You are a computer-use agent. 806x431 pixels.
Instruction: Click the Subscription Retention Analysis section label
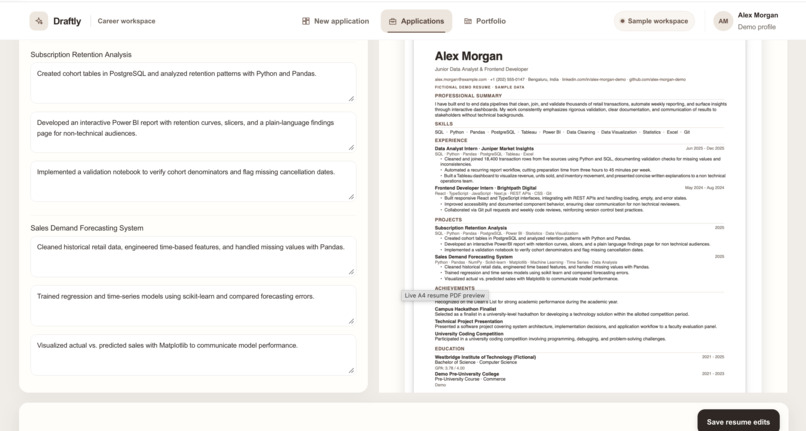[81, 55]
